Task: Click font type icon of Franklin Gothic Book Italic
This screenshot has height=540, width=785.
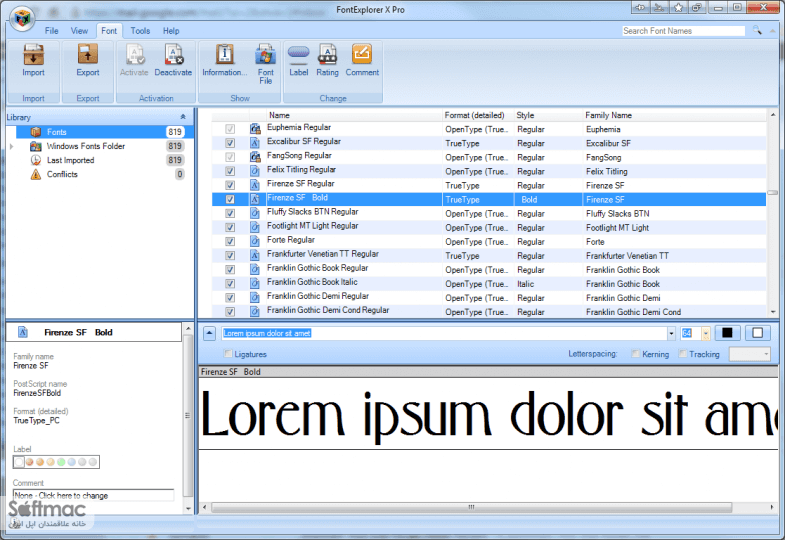Action: point(255,284)
